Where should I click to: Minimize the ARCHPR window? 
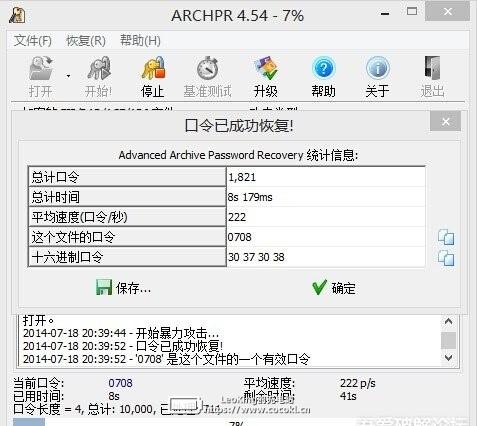385,14
